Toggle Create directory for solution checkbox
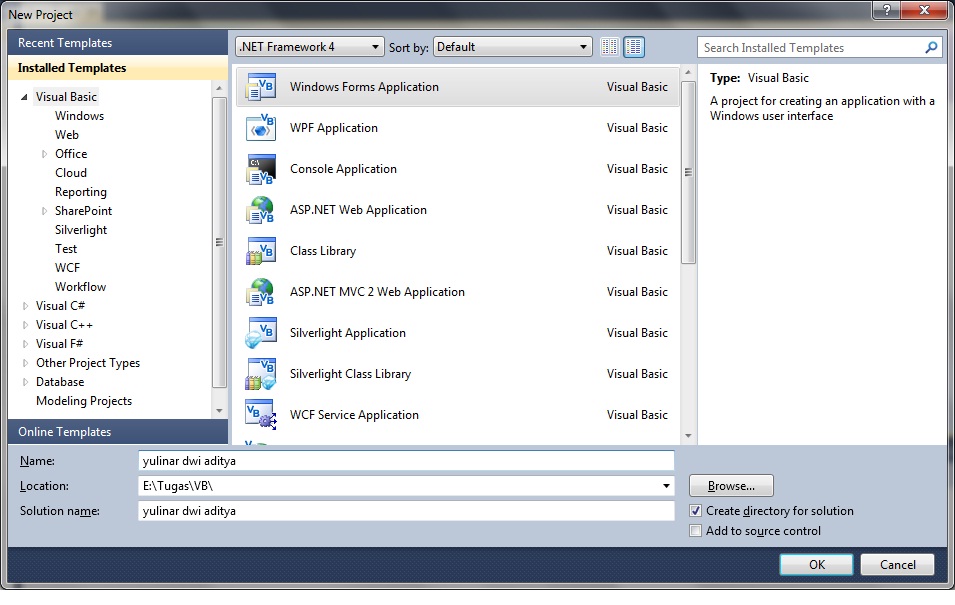Viewport: 955px width, 605px height. click(x=696, y=511)
